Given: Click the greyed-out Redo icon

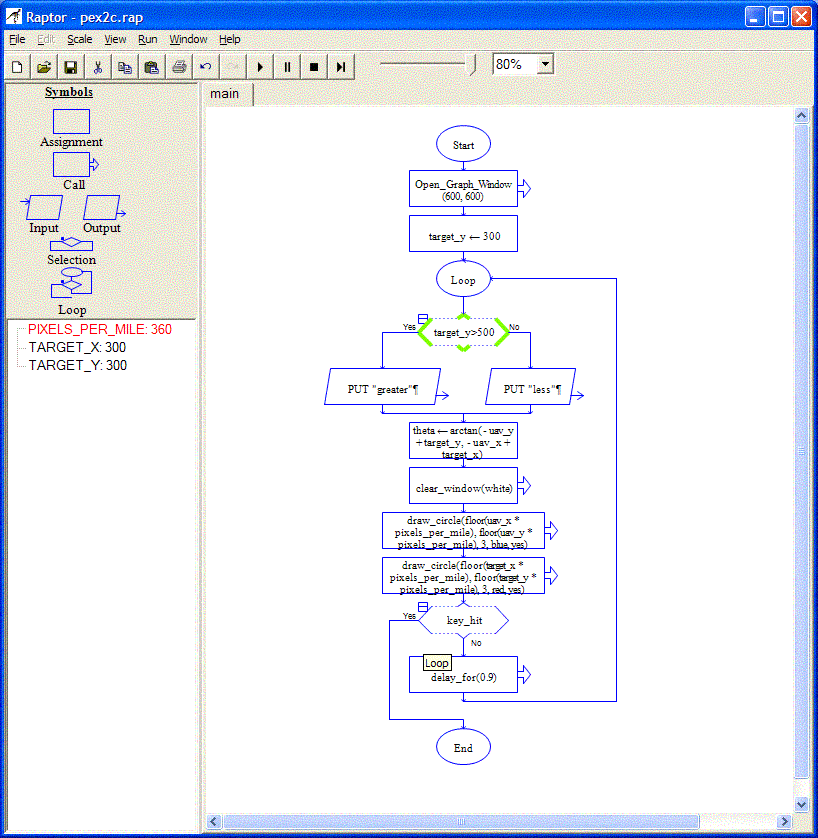Looking at the screenshot, I should coord(233,67).
